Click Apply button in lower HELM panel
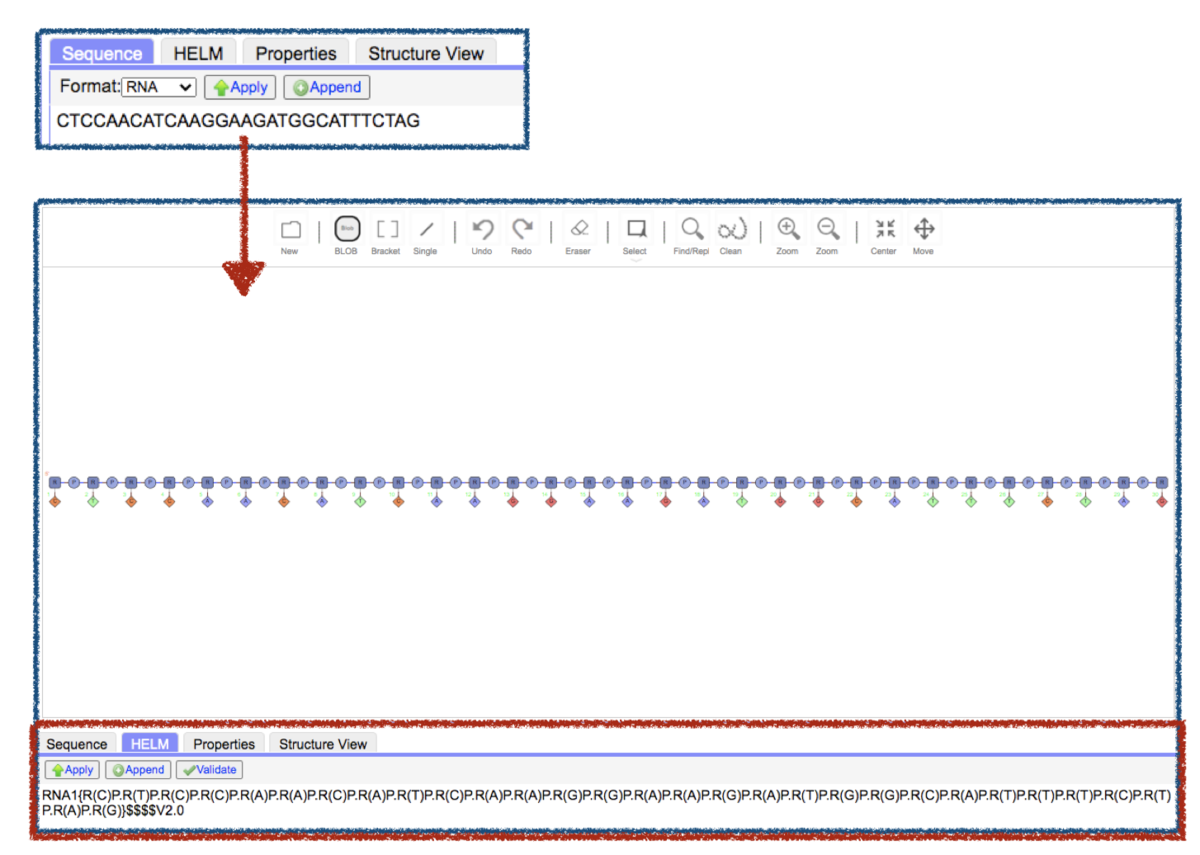The width and height of the screenshot is (1200, 855). [x=72, y=770]
